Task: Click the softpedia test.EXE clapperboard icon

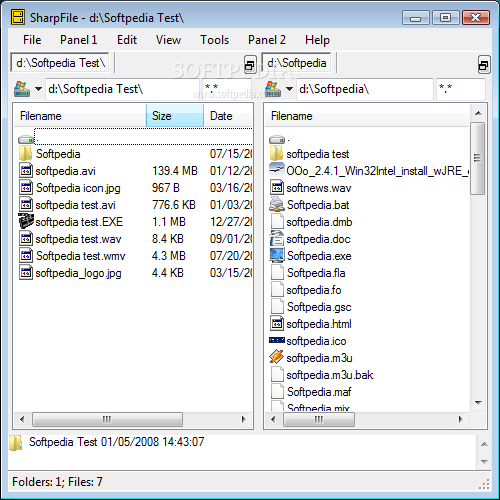Action: 26,221
